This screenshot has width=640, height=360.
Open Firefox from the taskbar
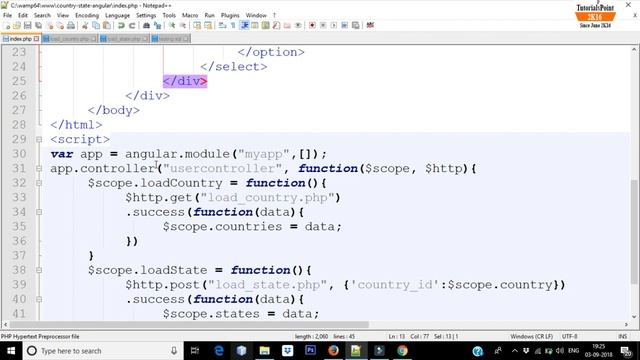(333, 351)
